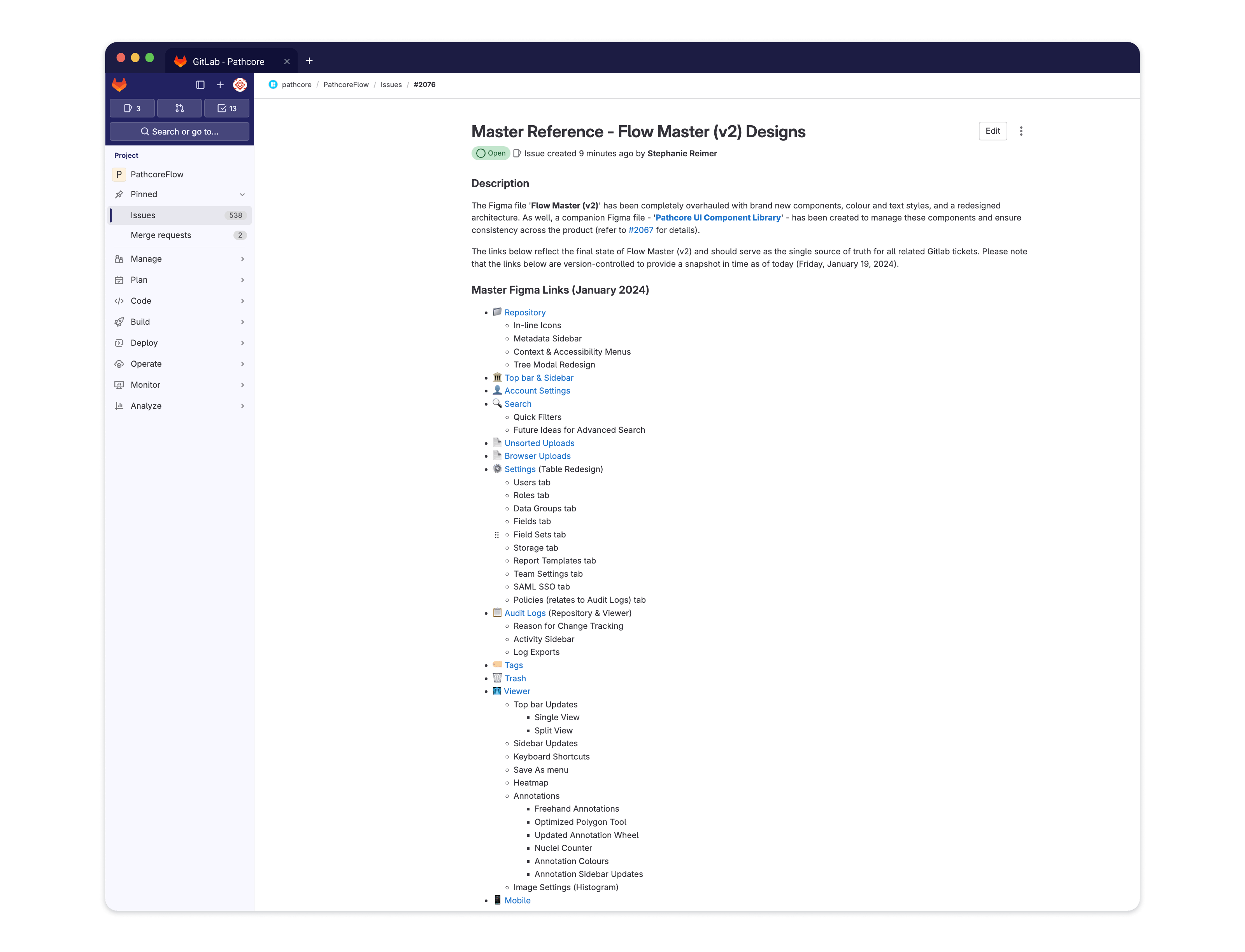This screenshot has width=1245, height=952.
Task: Click the Deploy icon
Action: tap(119, 343)
